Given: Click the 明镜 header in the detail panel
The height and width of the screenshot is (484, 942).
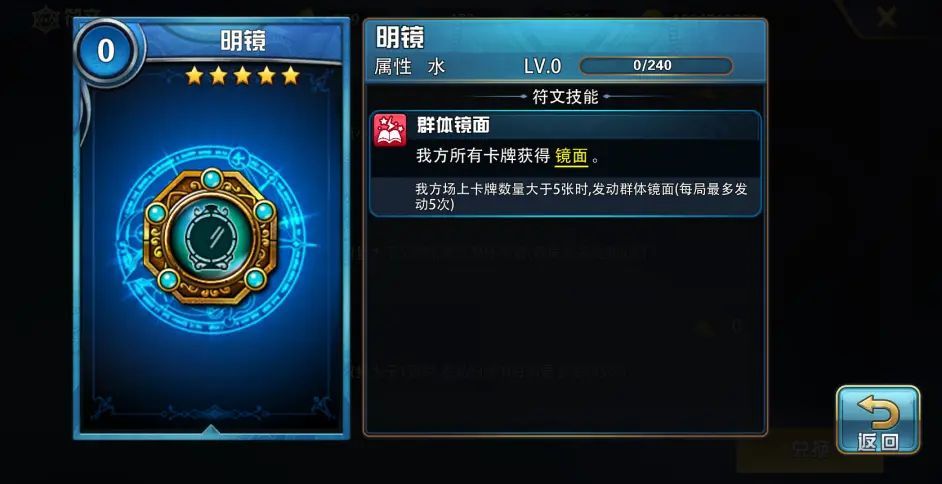Looking at the screenshot, I should tap(400, 37).
